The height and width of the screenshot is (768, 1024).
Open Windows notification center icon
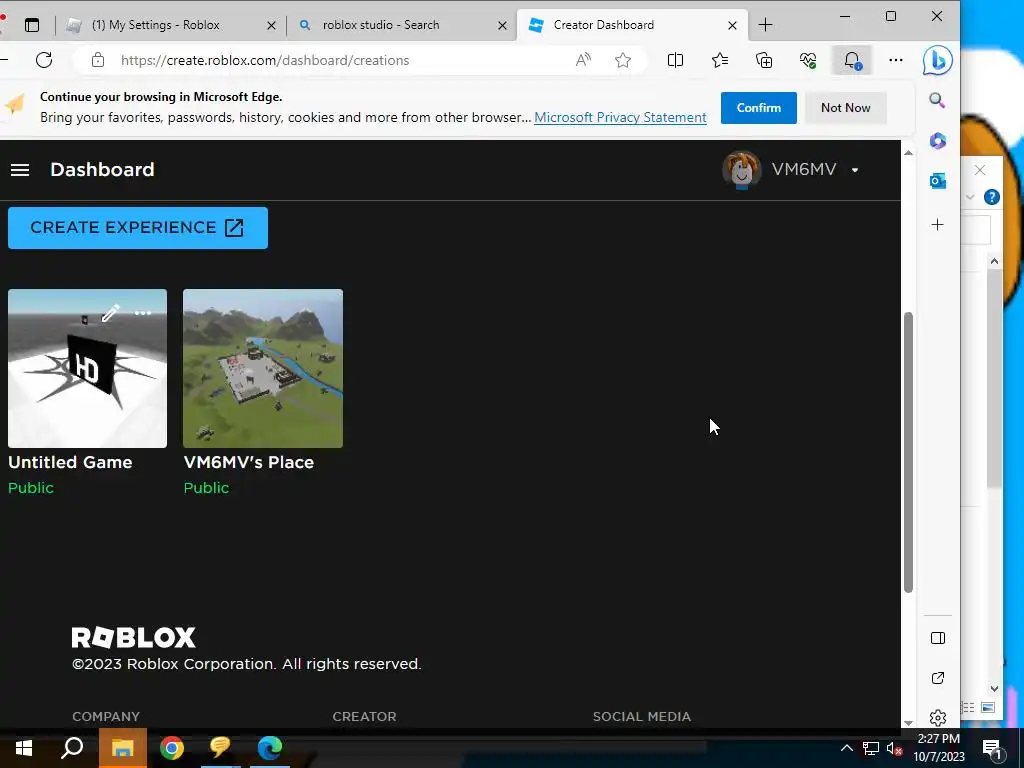[x=992, y=749]
